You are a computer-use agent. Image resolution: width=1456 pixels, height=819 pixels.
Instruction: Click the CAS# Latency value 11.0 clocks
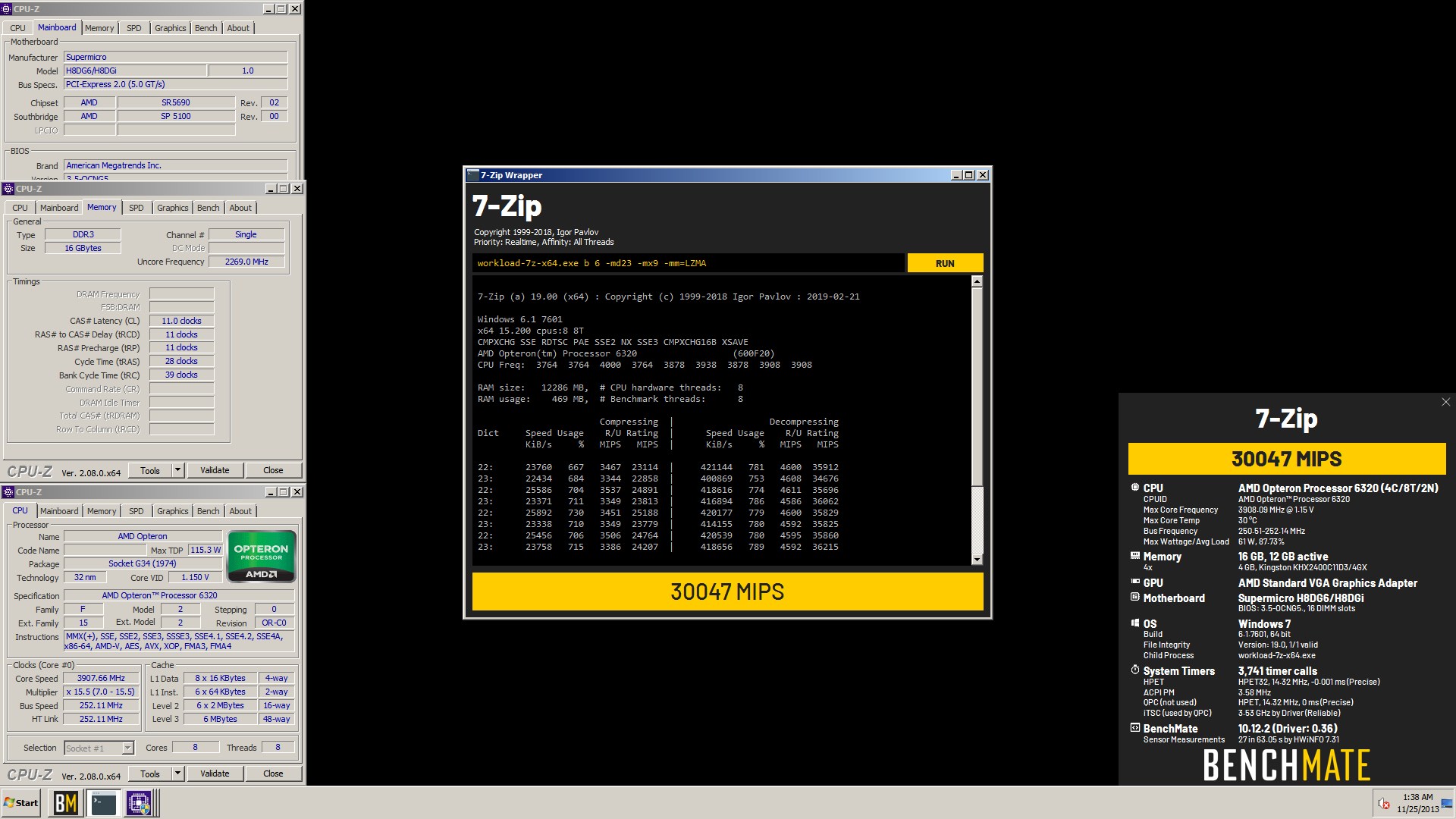click(181, 321)
